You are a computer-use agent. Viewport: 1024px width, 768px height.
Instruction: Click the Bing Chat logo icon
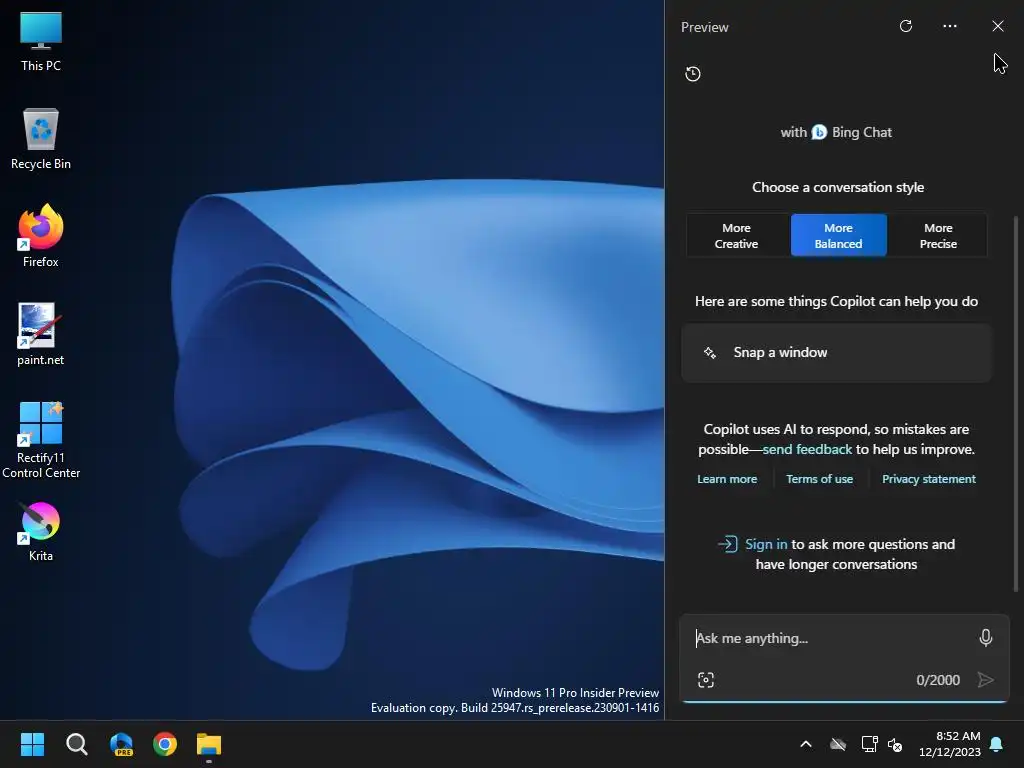click(x=819, y=132)
